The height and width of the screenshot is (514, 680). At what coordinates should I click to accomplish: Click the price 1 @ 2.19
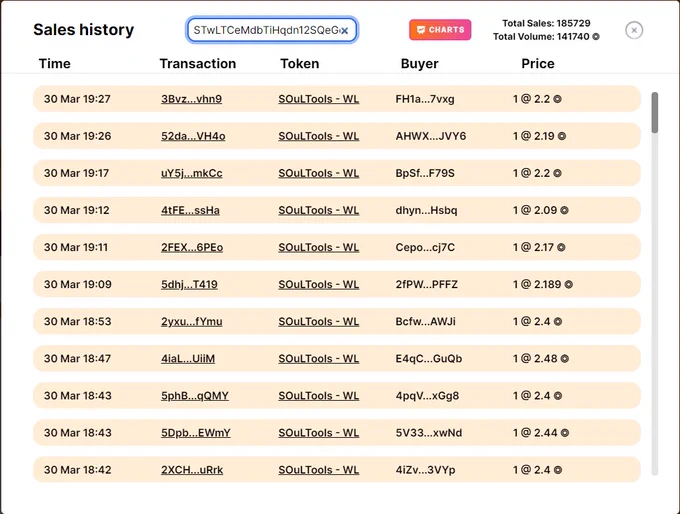pos(539,136)
